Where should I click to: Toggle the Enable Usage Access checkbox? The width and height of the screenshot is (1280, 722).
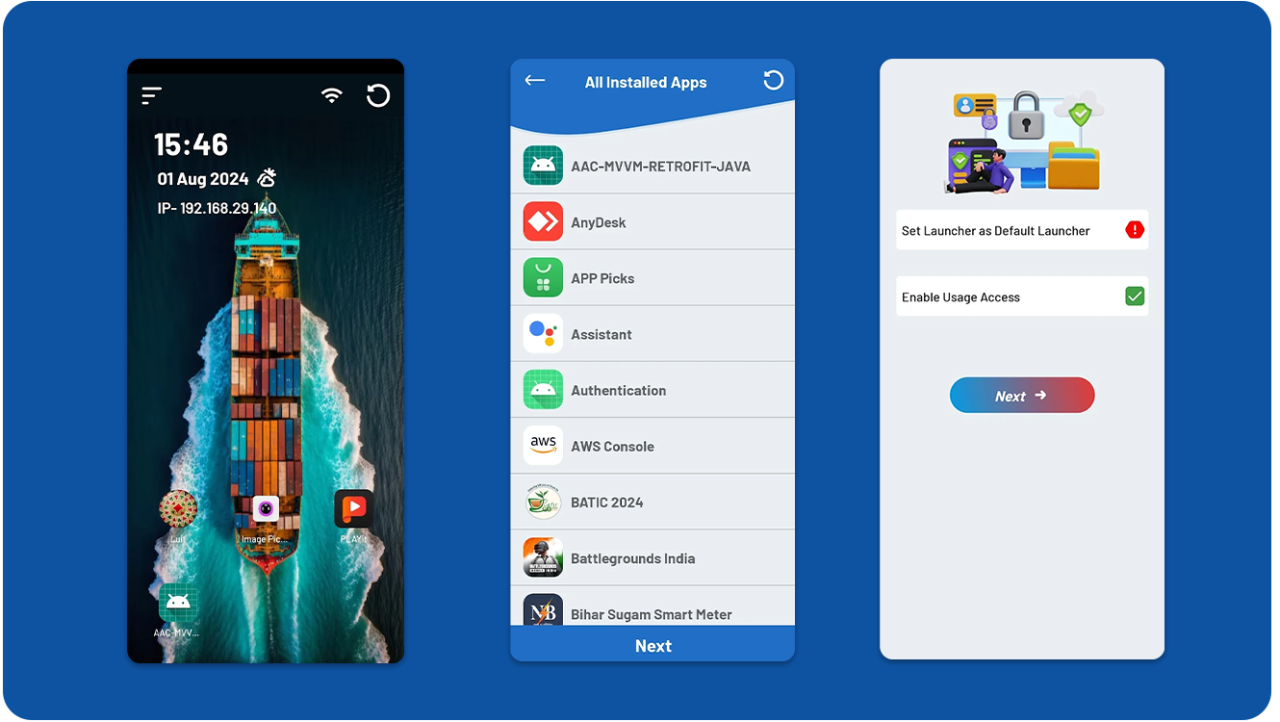tap(1133, 295)
